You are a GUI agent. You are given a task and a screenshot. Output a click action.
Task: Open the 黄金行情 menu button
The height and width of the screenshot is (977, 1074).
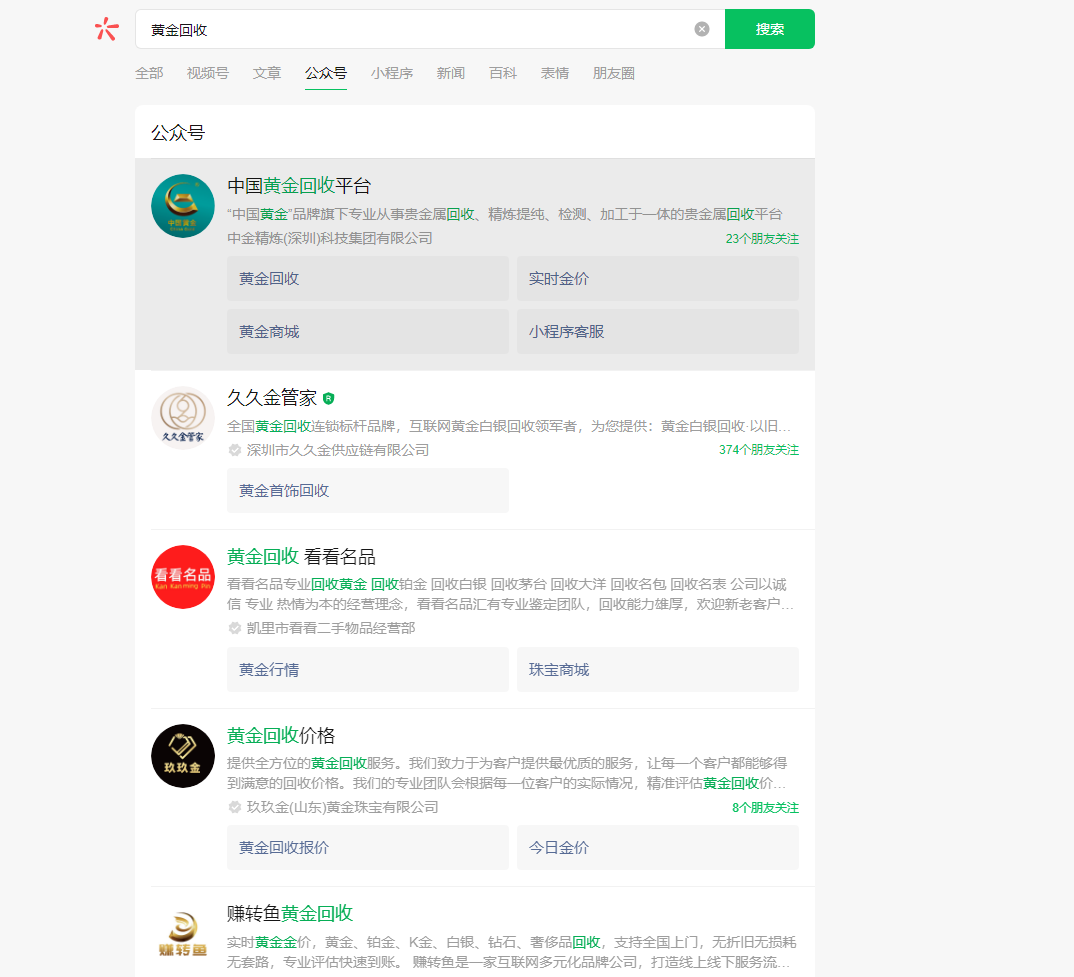(x=368, y=669)
